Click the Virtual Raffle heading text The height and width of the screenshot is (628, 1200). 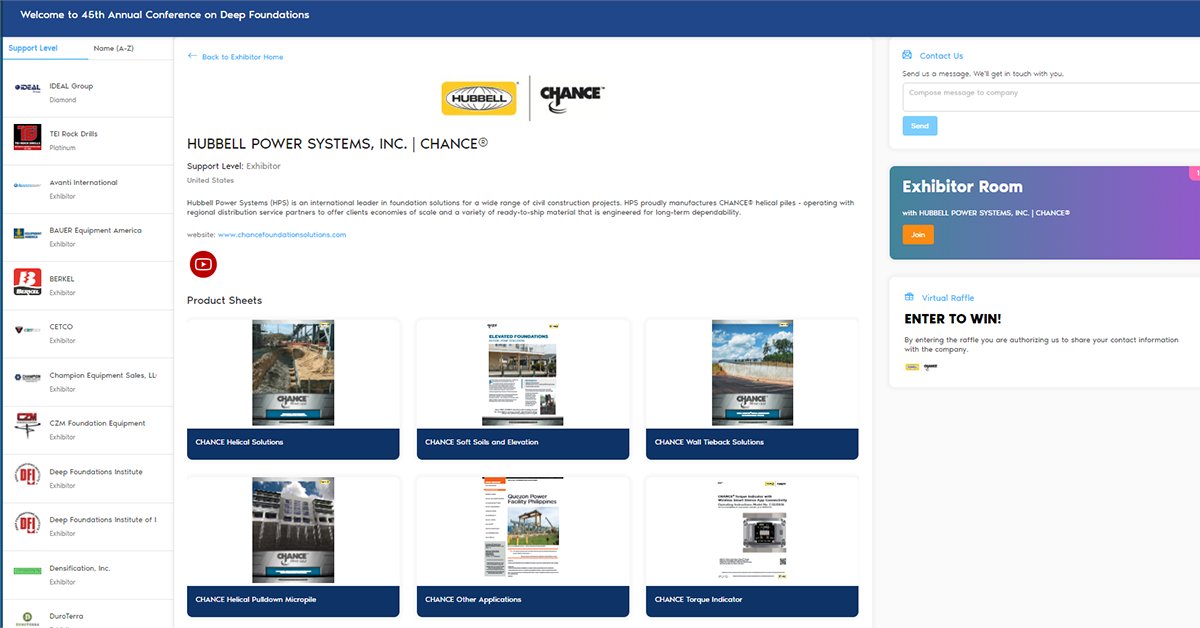pos(948,298)
